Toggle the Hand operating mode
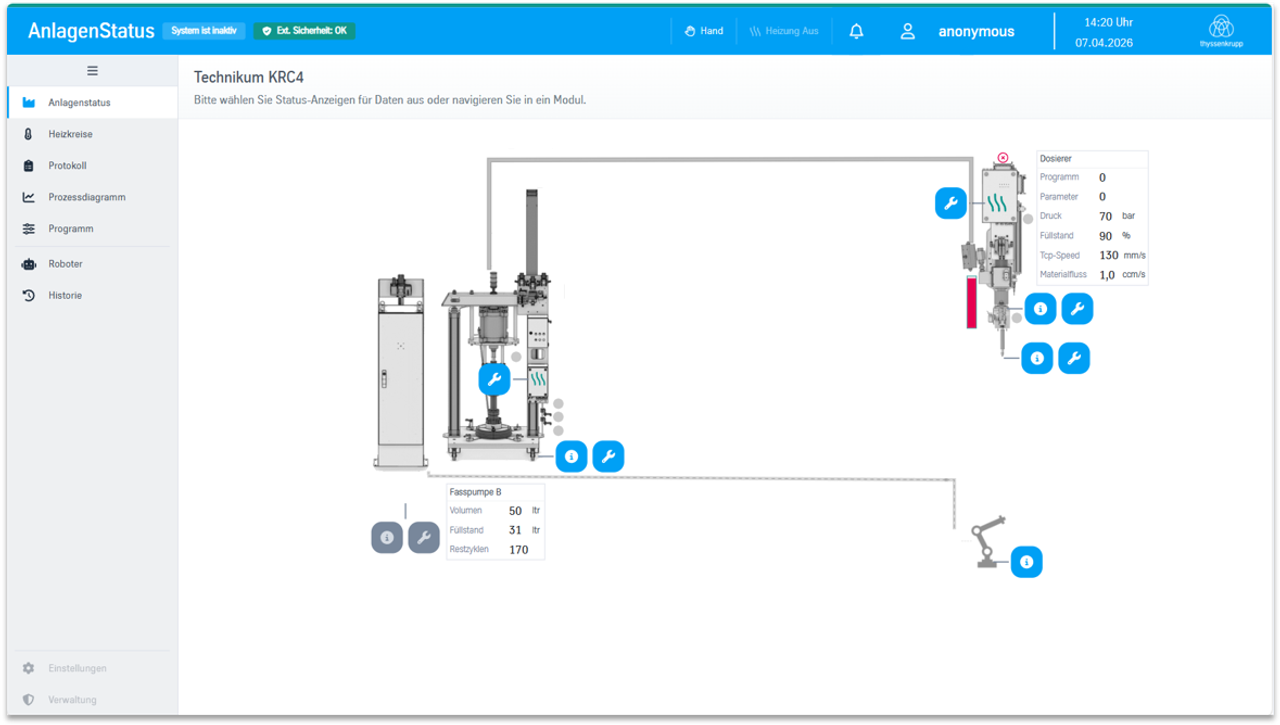The width and height of the screenshot is (1280, 725). click(x=704, y=31)
